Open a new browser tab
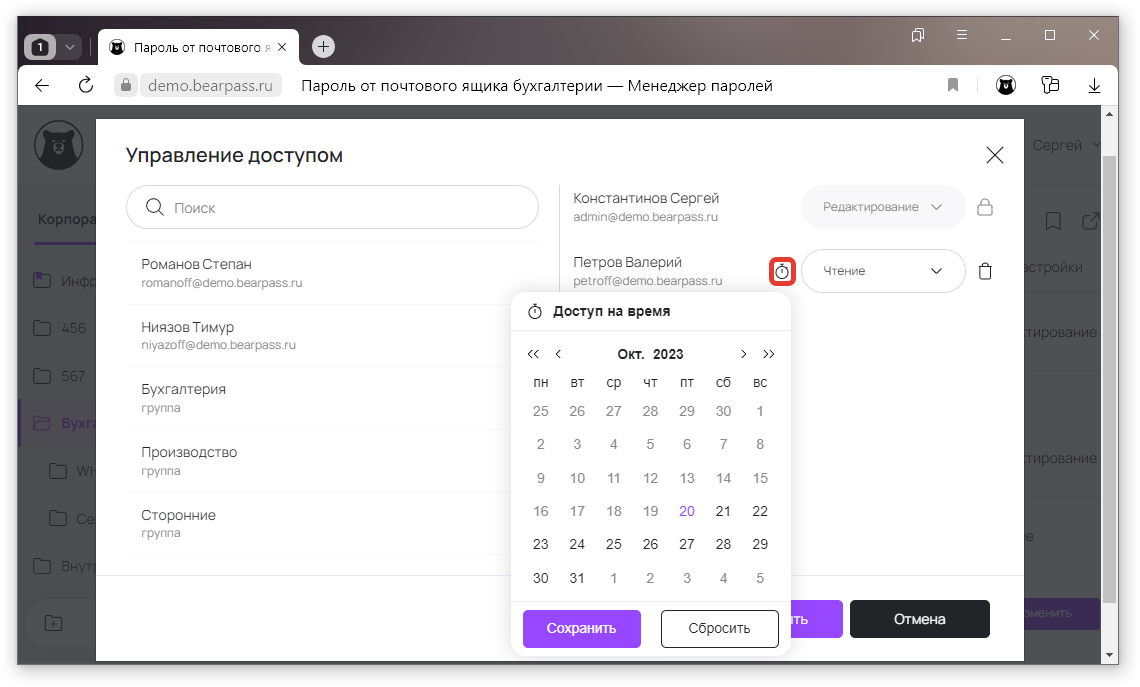The height and width of the screenshot is (687, 1140). 323,47
